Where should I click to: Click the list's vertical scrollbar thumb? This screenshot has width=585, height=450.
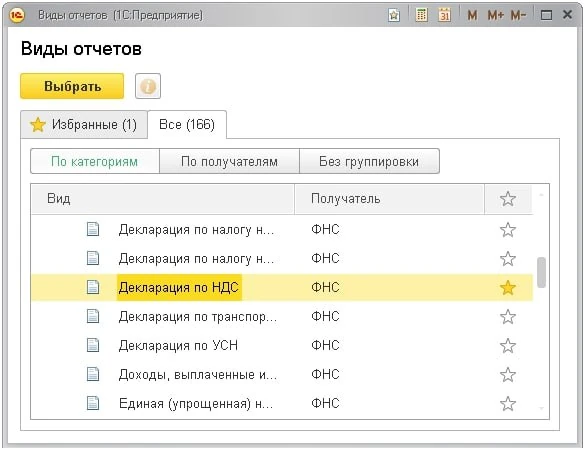click(541, 272)
